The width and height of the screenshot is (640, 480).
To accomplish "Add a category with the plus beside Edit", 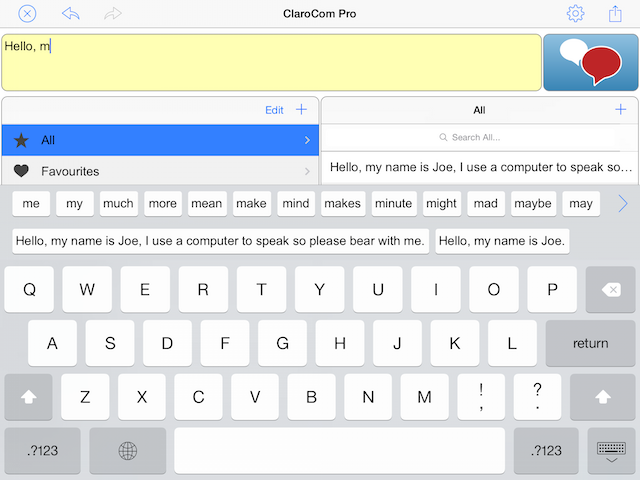I will tap(301, 109).
